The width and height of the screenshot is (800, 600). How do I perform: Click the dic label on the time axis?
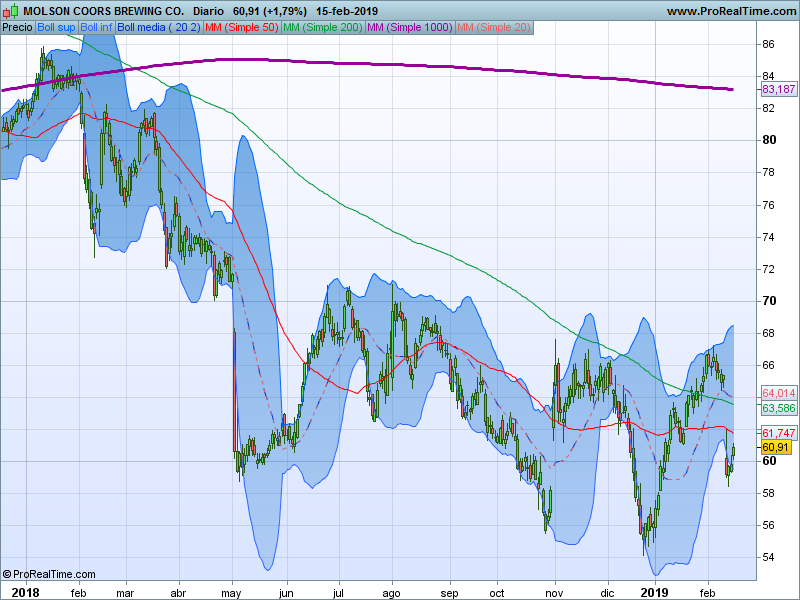(x=607, y=593)
